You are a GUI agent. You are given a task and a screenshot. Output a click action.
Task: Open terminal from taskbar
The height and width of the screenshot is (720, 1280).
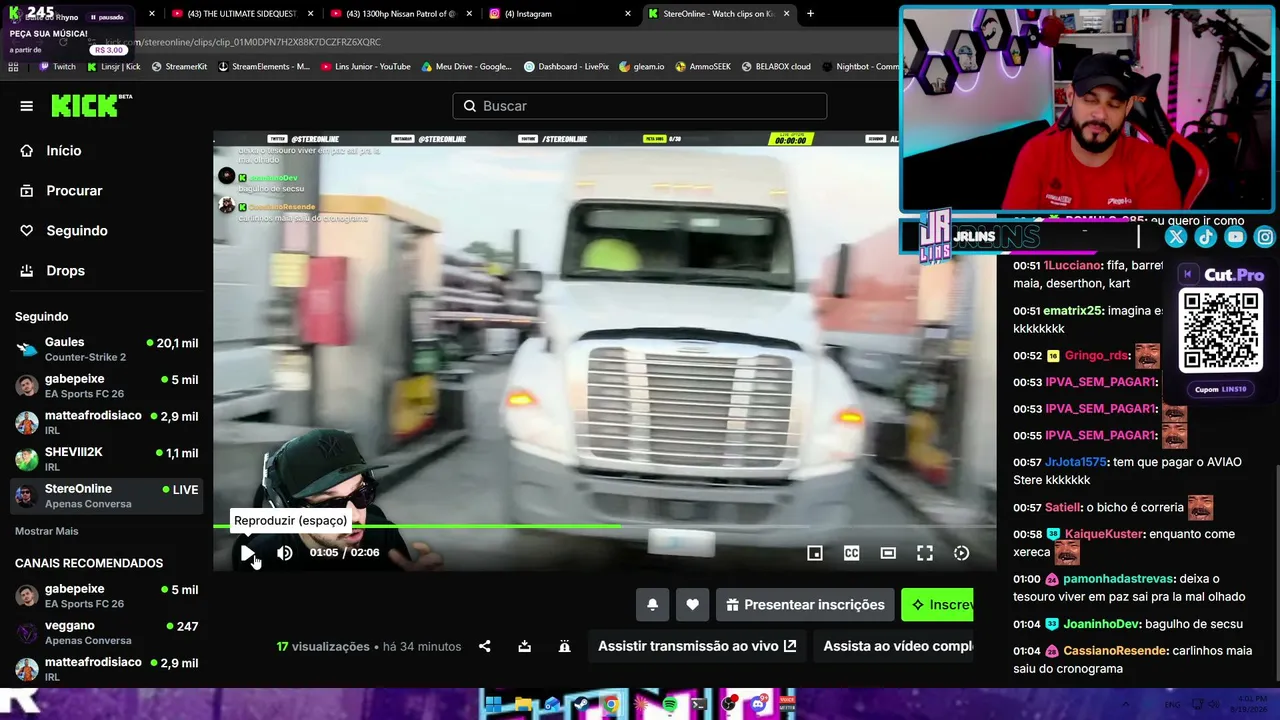(699, 704)
